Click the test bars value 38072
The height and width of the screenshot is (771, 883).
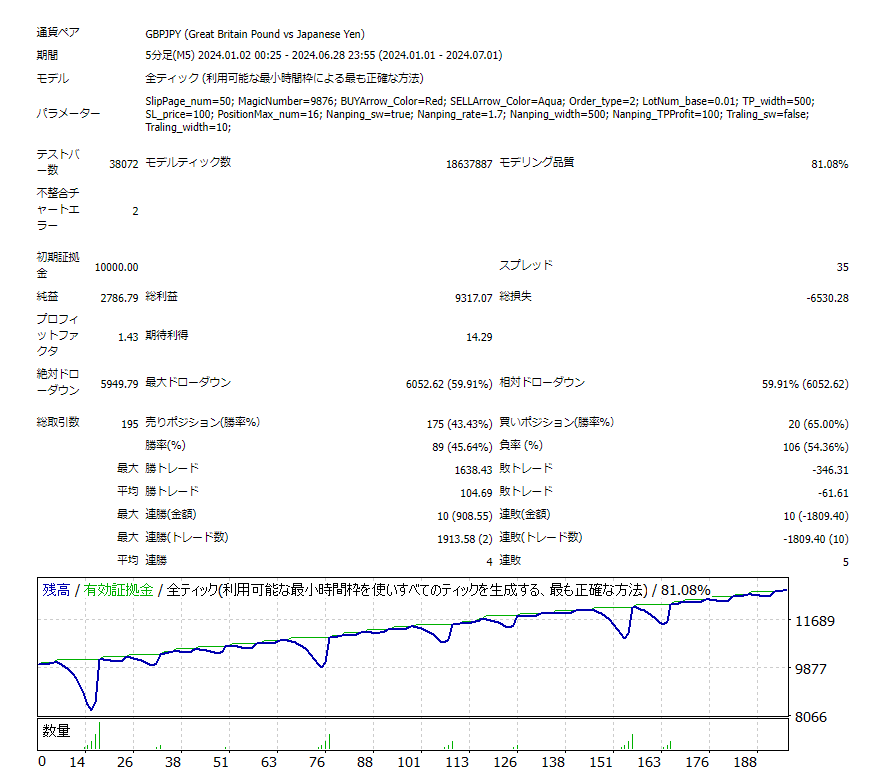123,164
